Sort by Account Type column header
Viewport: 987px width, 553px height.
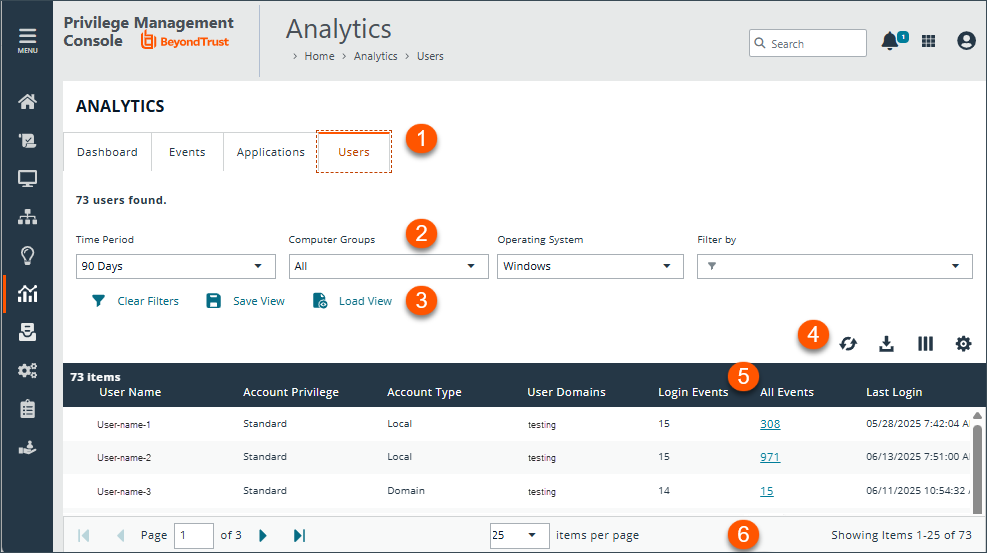[424, 392]
